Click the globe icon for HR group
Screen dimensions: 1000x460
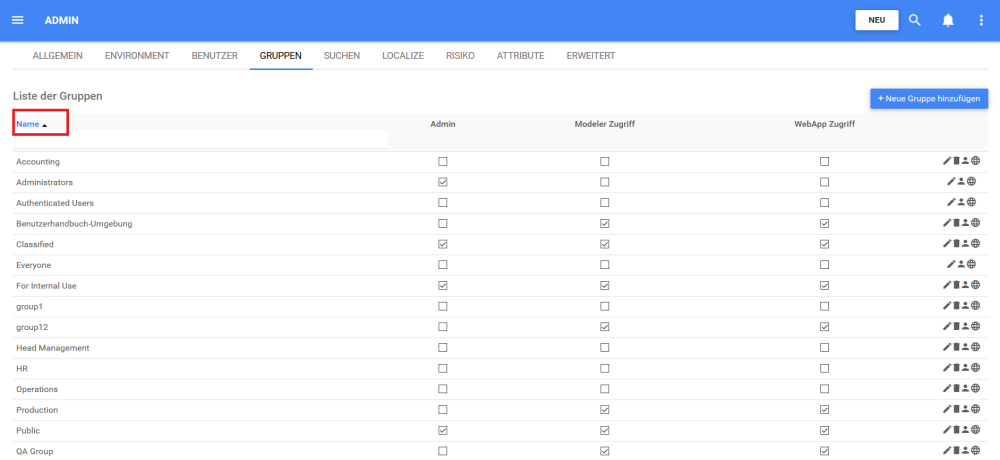975,368
